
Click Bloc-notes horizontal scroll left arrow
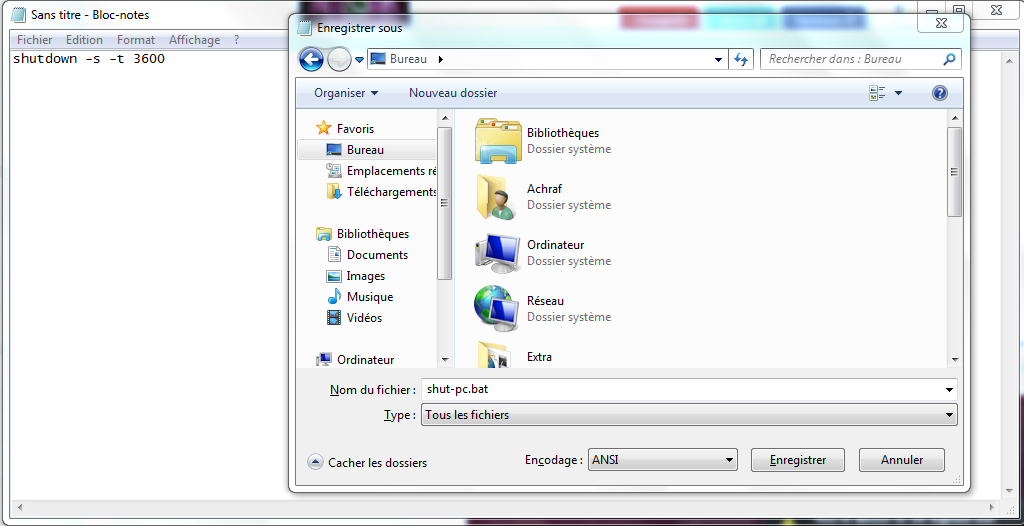pos(18,508)
